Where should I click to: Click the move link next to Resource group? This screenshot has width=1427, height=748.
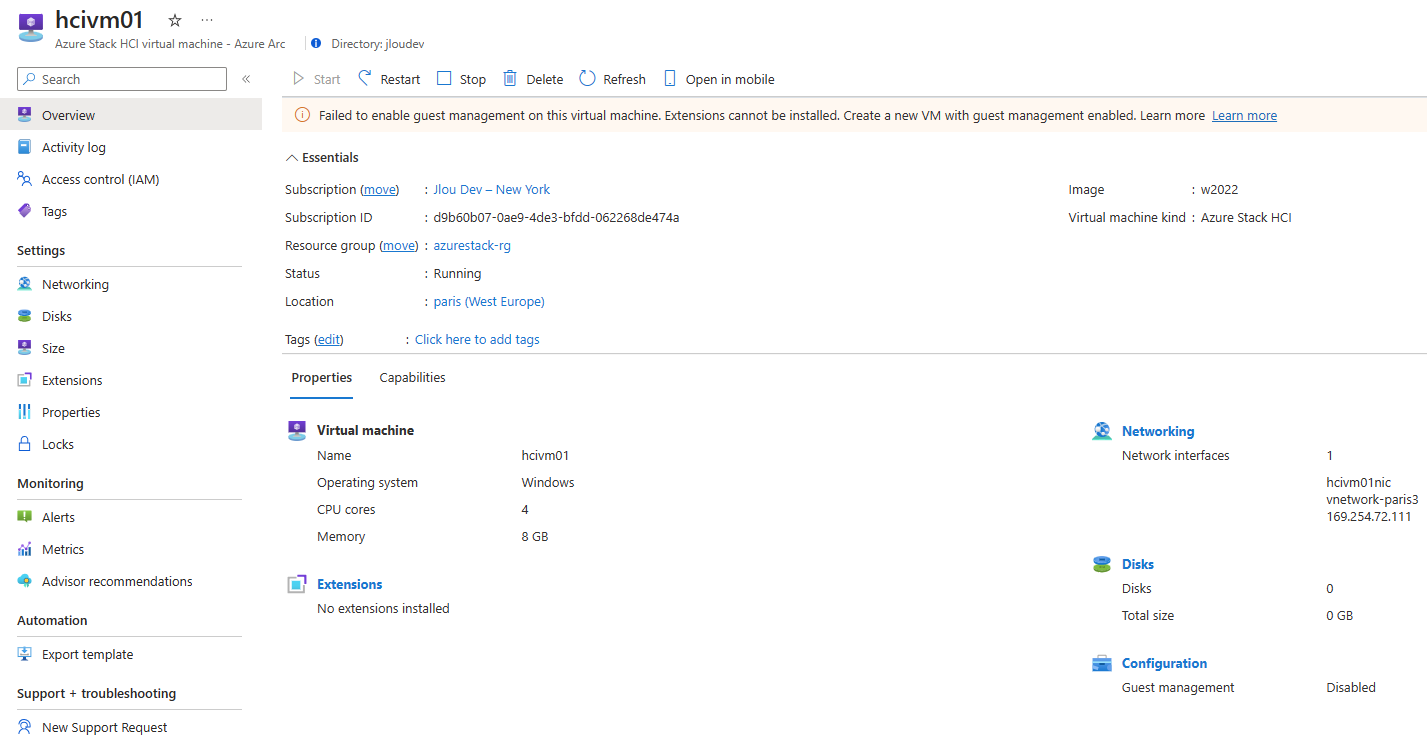(x=399, y=246)
